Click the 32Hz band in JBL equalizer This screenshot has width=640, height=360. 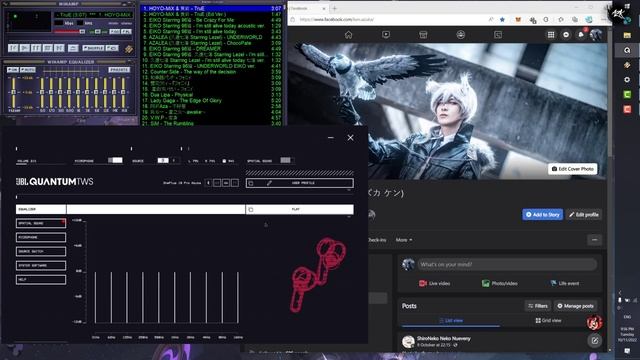pyautogui.click(x=96, y=298)
